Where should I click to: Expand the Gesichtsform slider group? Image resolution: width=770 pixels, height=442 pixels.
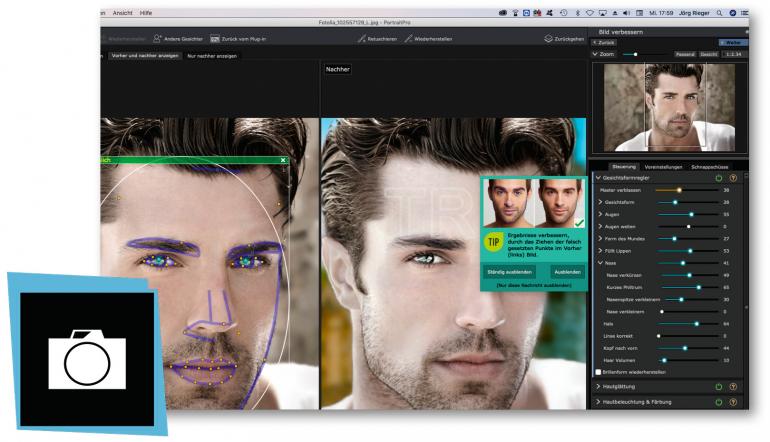600,202
